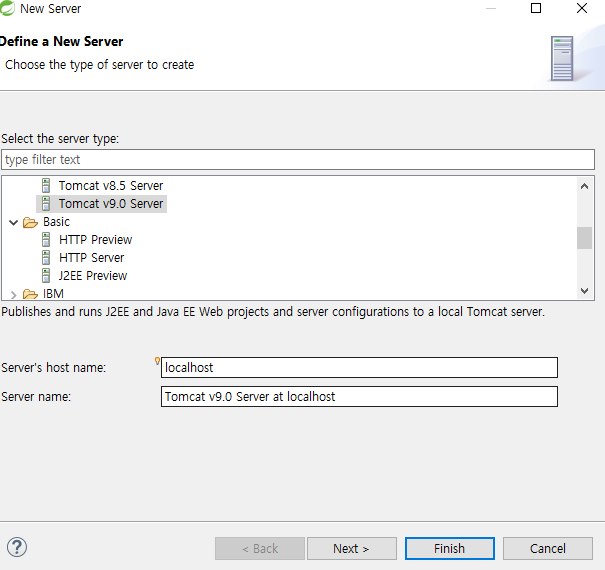This screenshot has height=570, width=605.
Task: Select HTTP Server in the list
Action: coord(91,257)
